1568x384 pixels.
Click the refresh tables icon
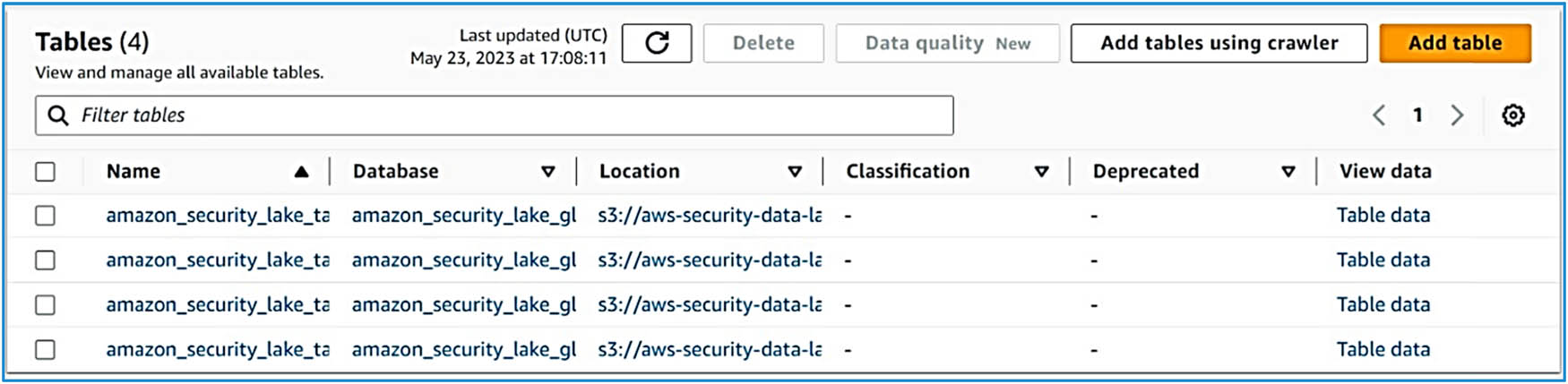(x=656, y=43)
